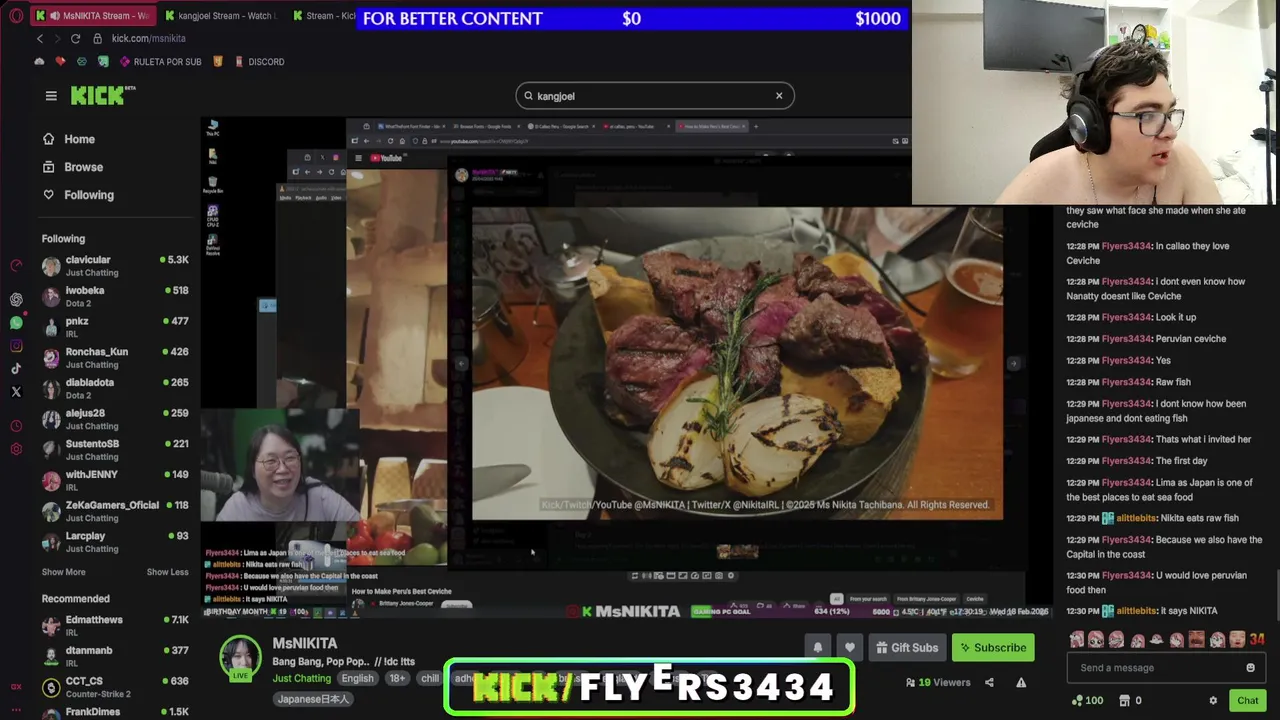Screen dimensions: 1280x720
Task: Send message with Chat button
Action: (1247, 701)
